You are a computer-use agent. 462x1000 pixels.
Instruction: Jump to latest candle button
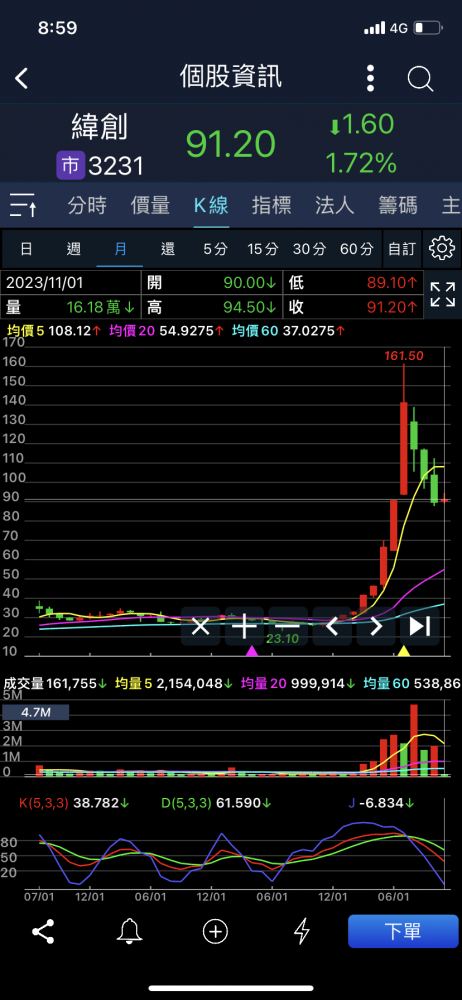tap(419, 626)
